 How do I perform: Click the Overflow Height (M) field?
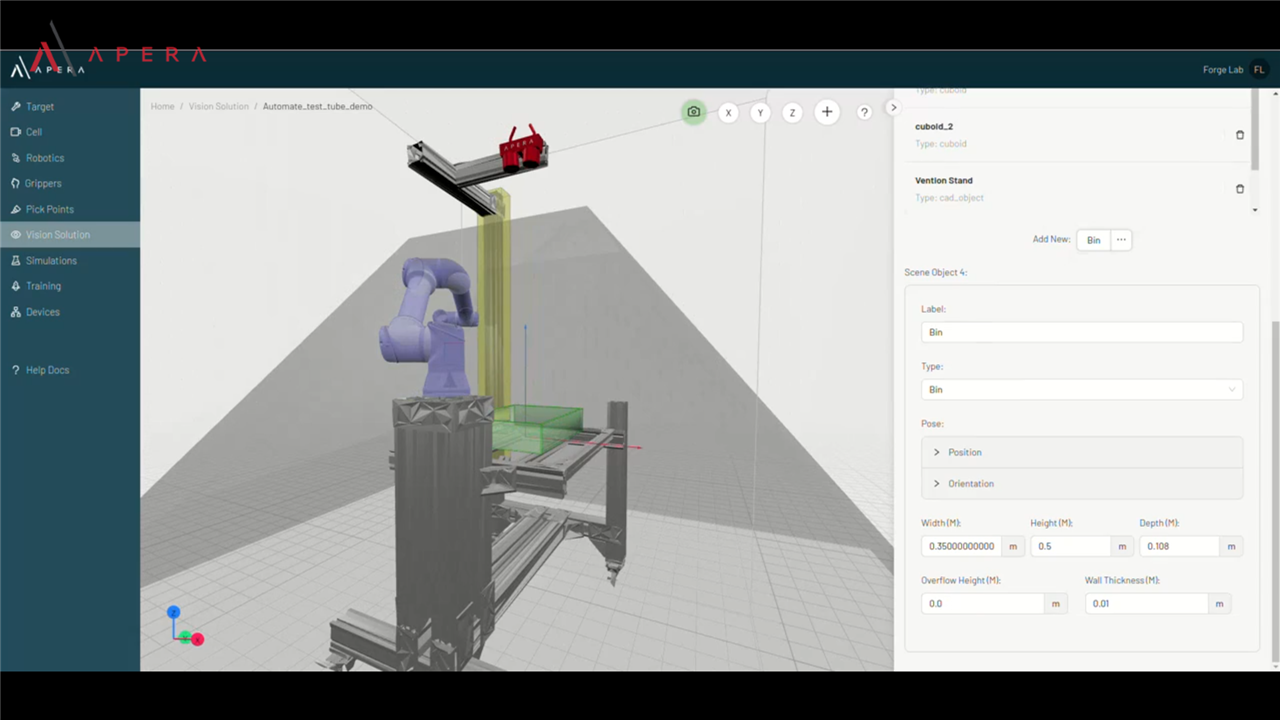coord(983,604)
